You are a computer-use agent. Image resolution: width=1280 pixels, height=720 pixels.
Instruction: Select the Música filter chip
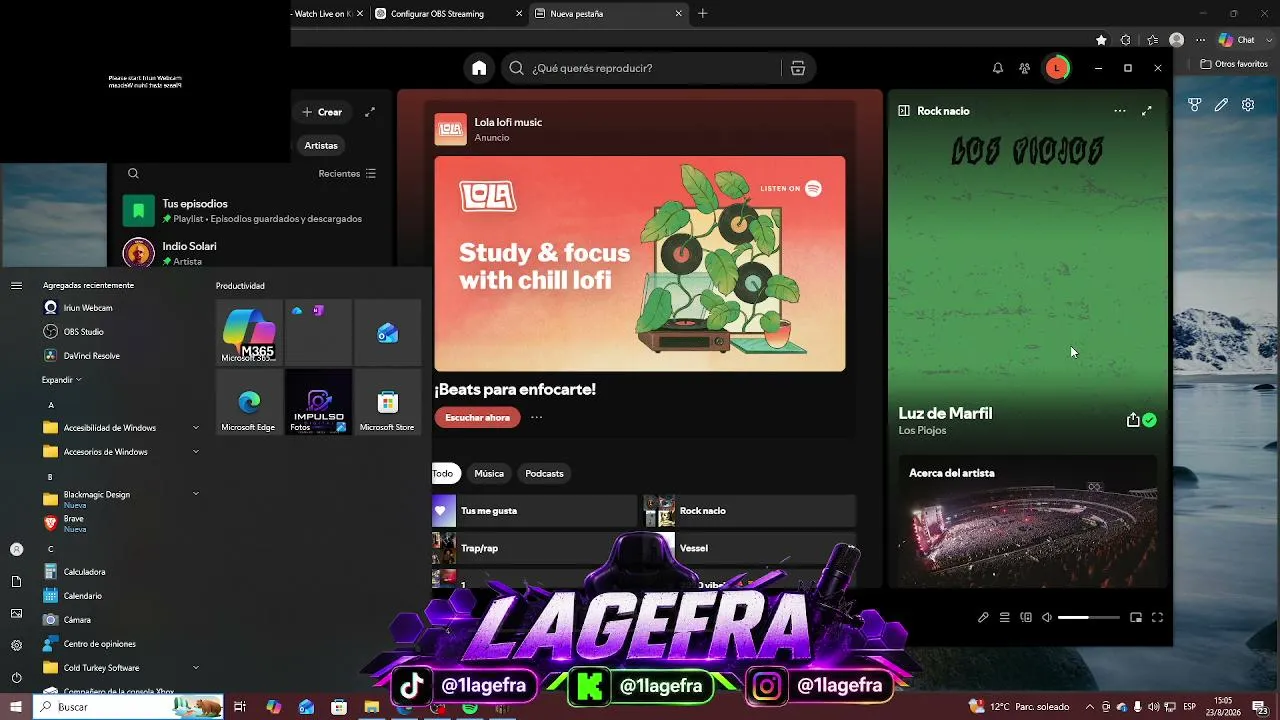489,473
